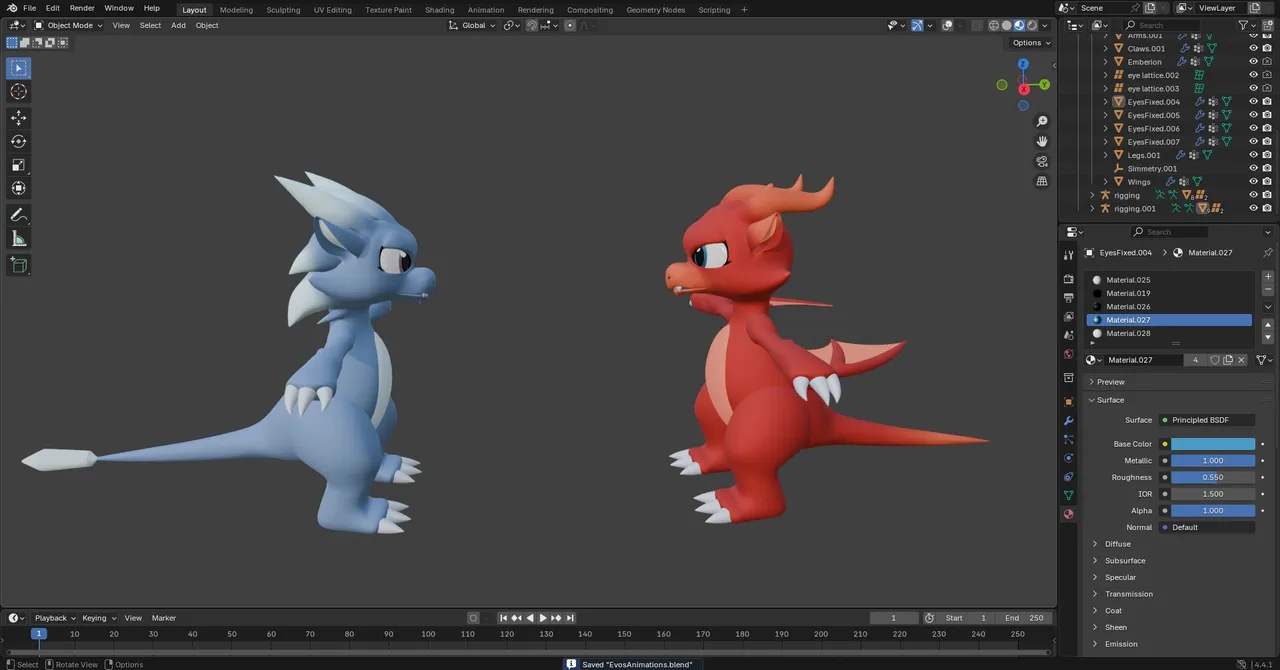This screenshot has width=1280, height=670.
Task: Activate the Rotate tool
Action: point(18,141)
